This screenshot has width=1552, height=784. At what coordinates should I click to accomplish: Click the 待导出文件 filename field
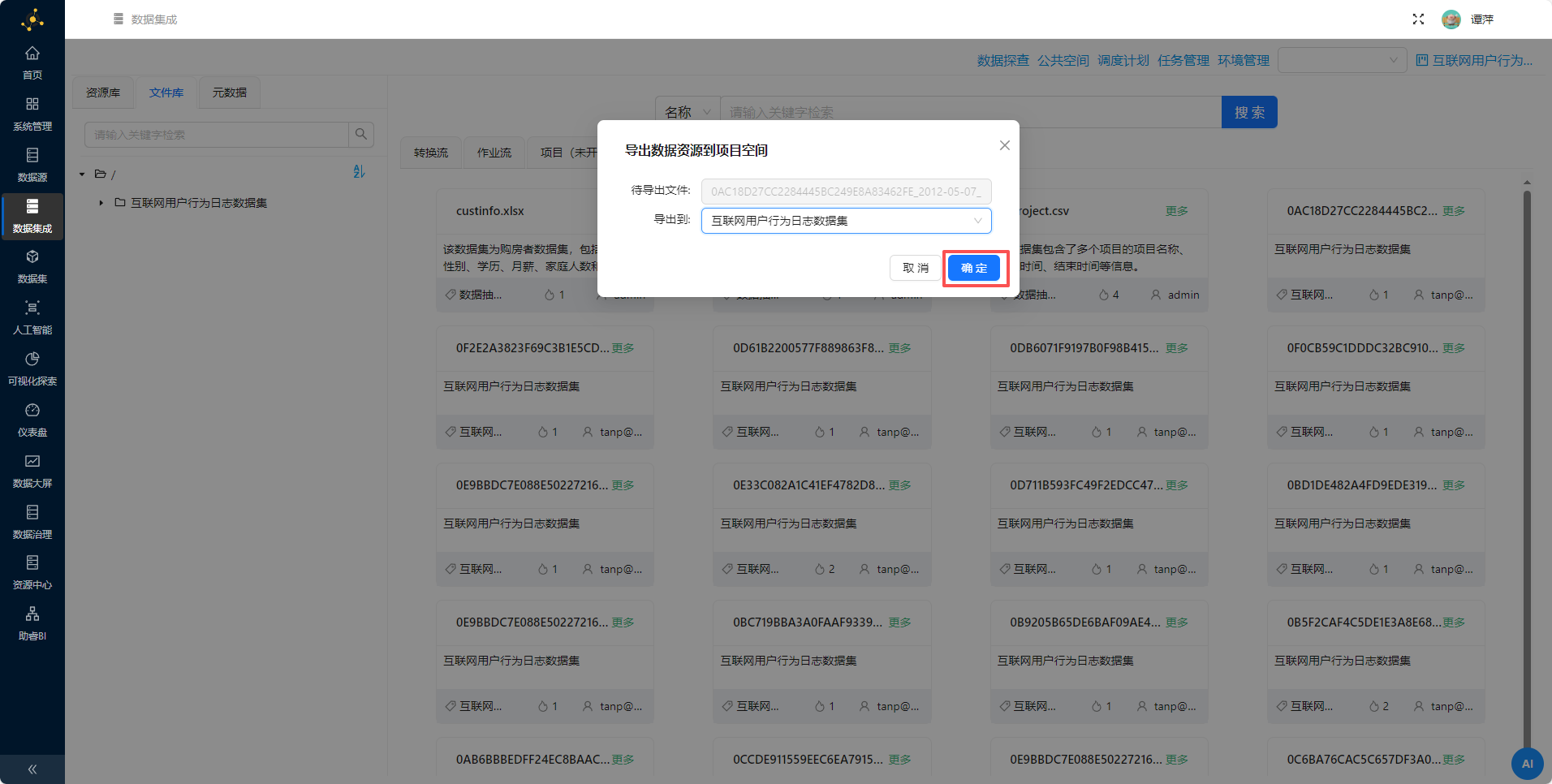pos(846,192)
